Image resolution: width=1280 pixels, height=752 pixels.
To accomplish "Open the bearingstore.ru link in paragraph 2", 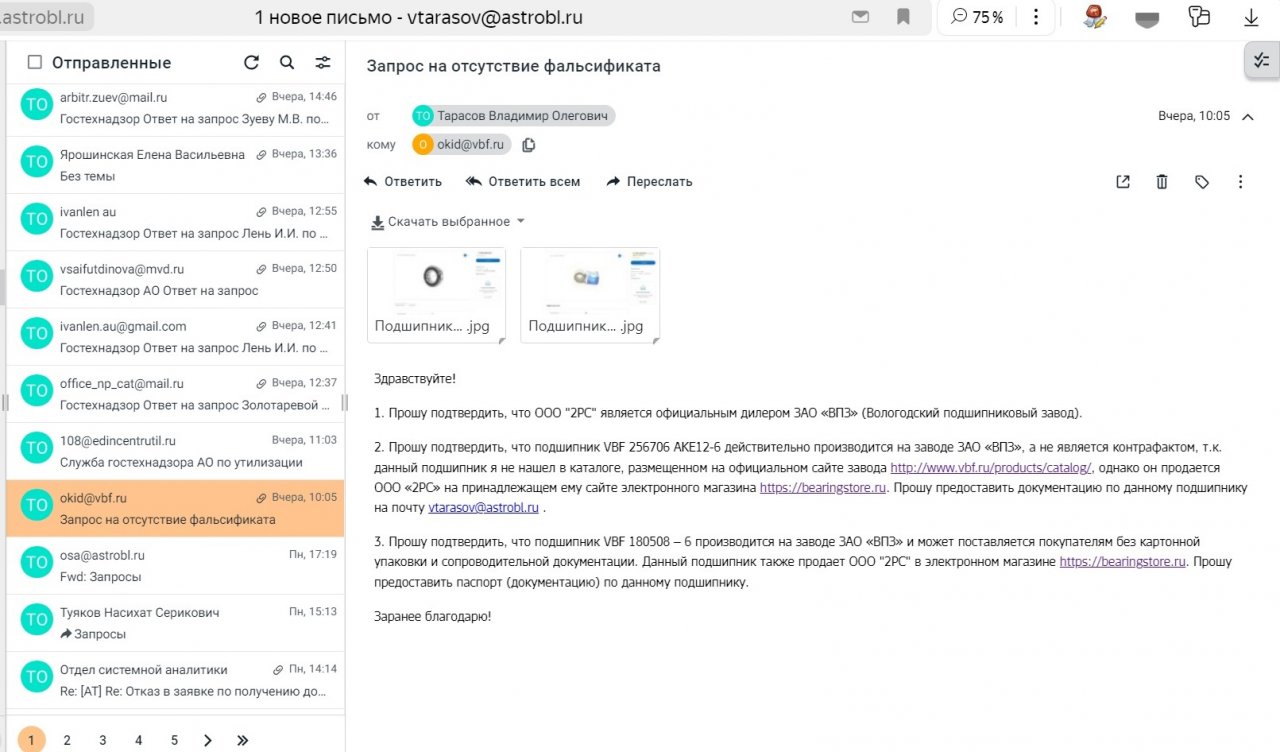I will (822, 488).
